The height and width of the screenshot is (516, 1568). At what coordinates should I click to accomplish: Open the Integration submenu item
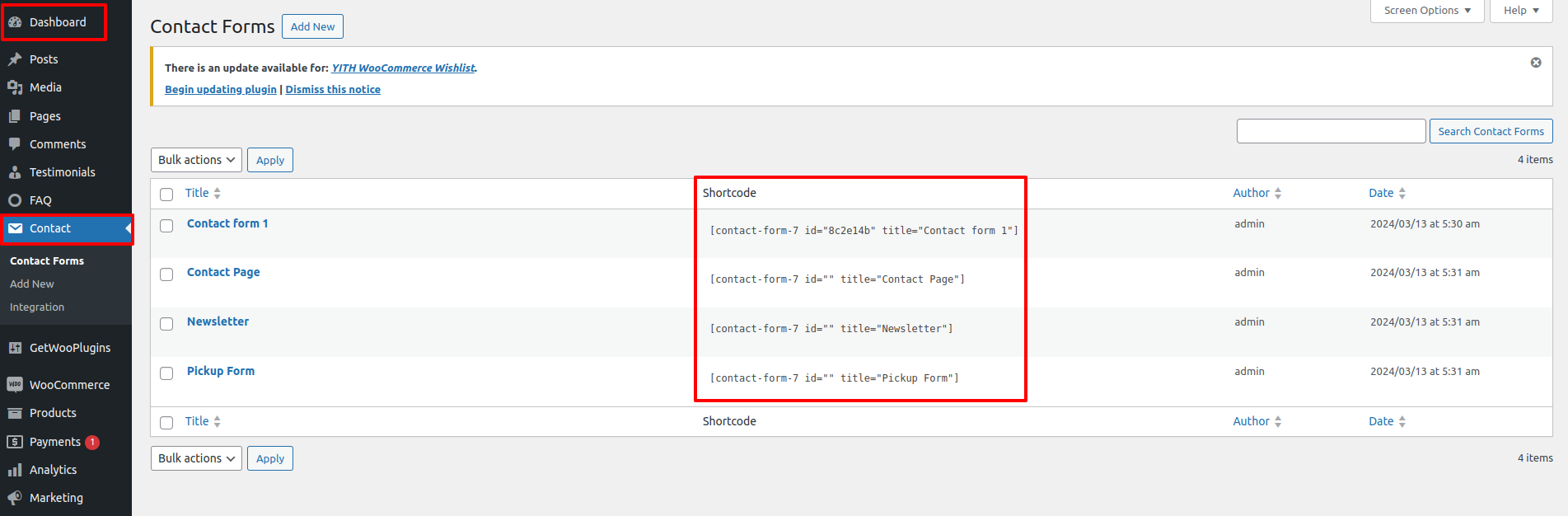[x=37, y=307]
